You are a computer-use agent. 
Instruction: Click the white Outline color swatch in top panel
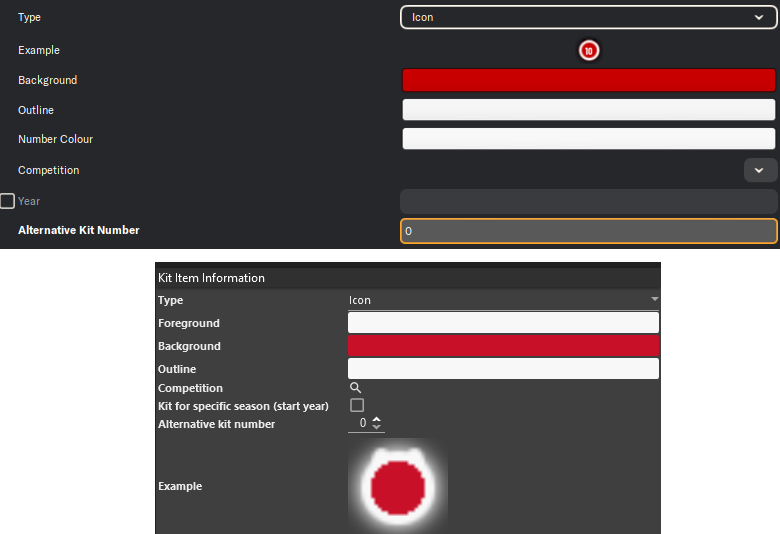click(588, 109)
